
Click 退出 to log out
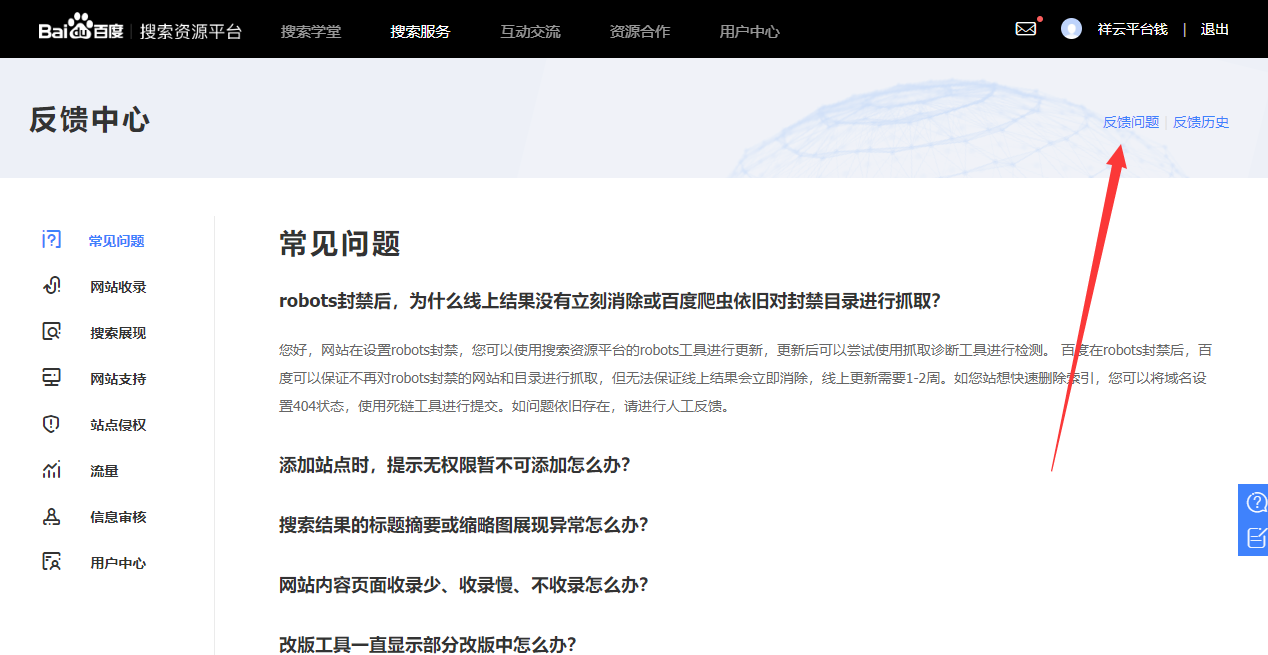[1214, 29]
